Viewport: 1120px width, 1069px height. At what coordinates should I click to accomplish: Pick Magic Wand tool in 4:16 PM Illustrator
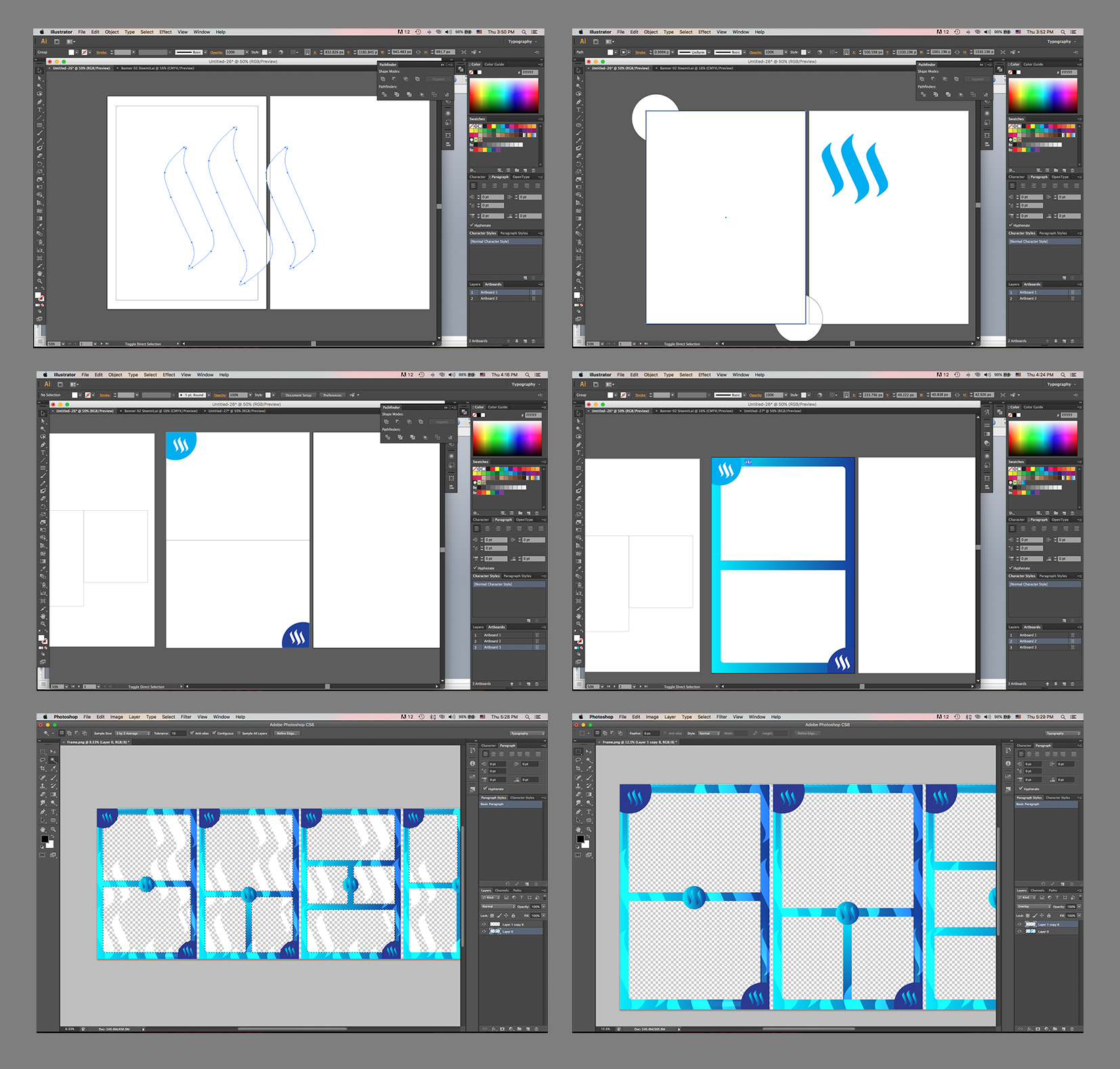click(43, 429)
